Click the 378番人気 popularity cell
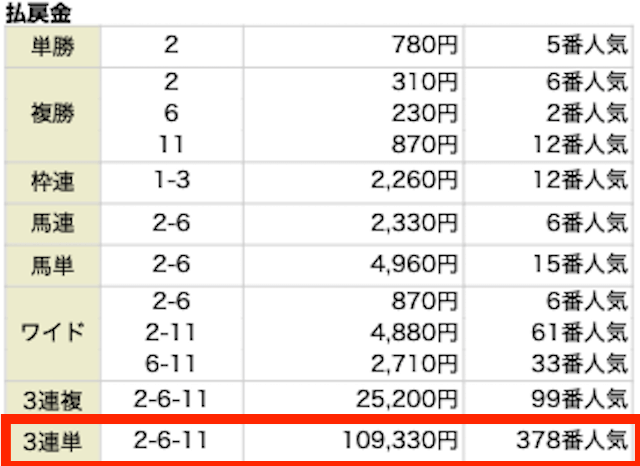The height and width of the screenshot is (466, 640). pos(572,441)
